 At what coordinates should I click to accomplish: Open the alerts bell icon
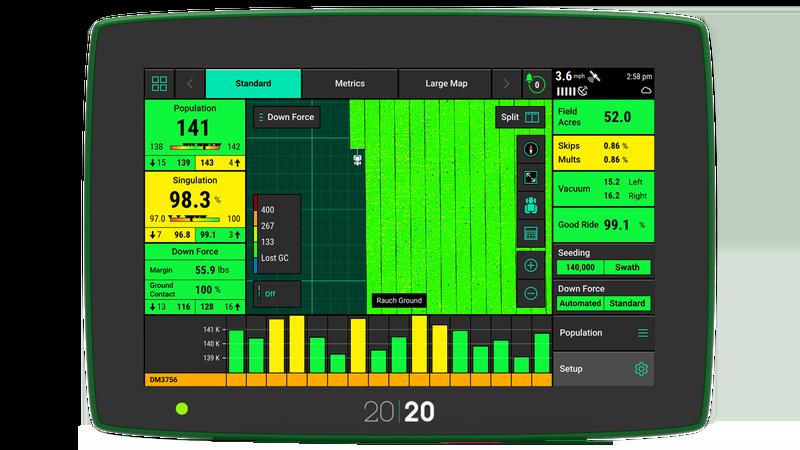pos(536,83)
